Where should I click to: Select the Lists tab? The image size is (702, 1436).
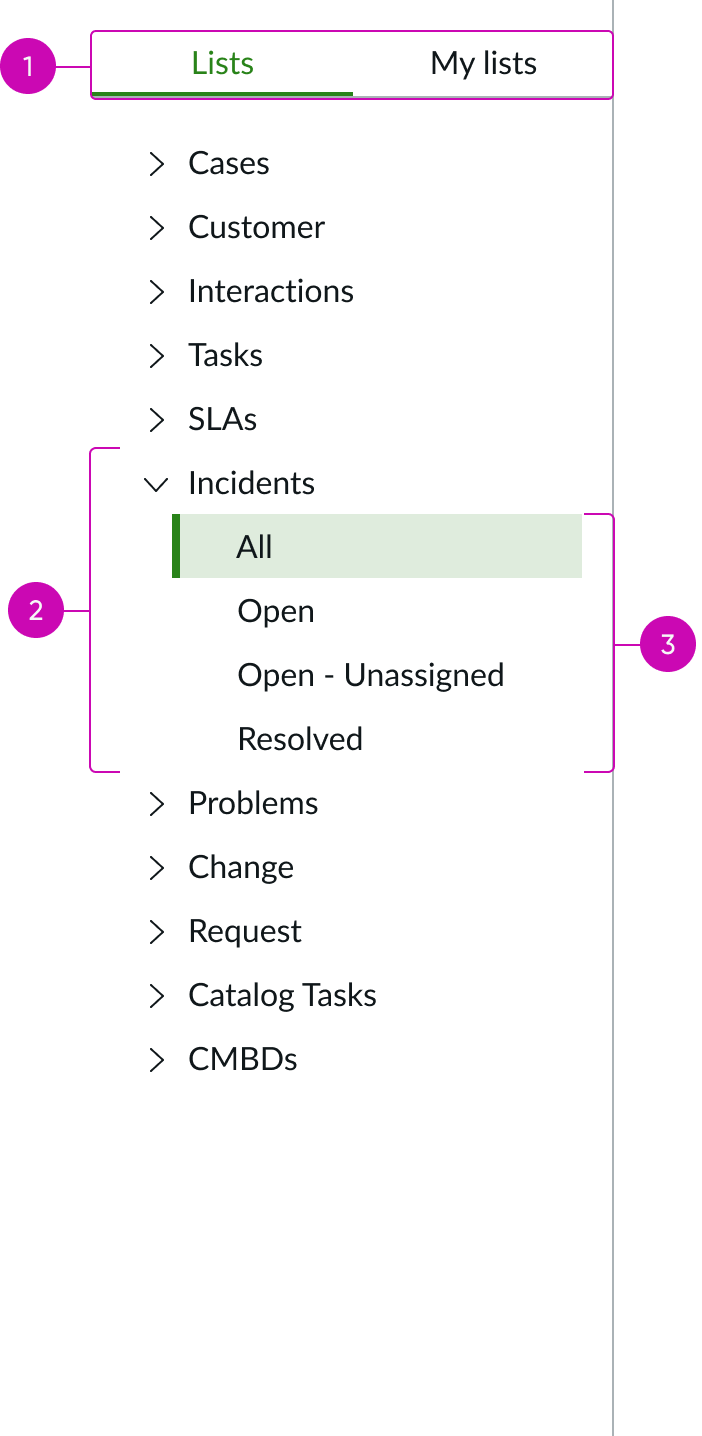222,63
